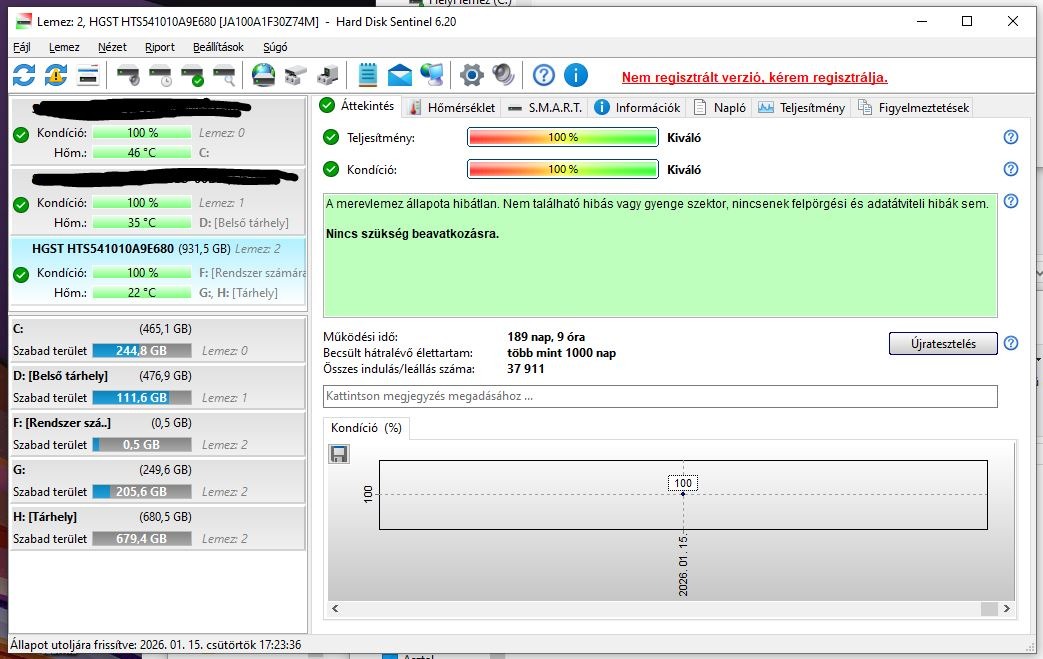Screen dimensions: 1043x659
Task: Click help icon next to Újratesztelés button
Action: point(1010,343)
